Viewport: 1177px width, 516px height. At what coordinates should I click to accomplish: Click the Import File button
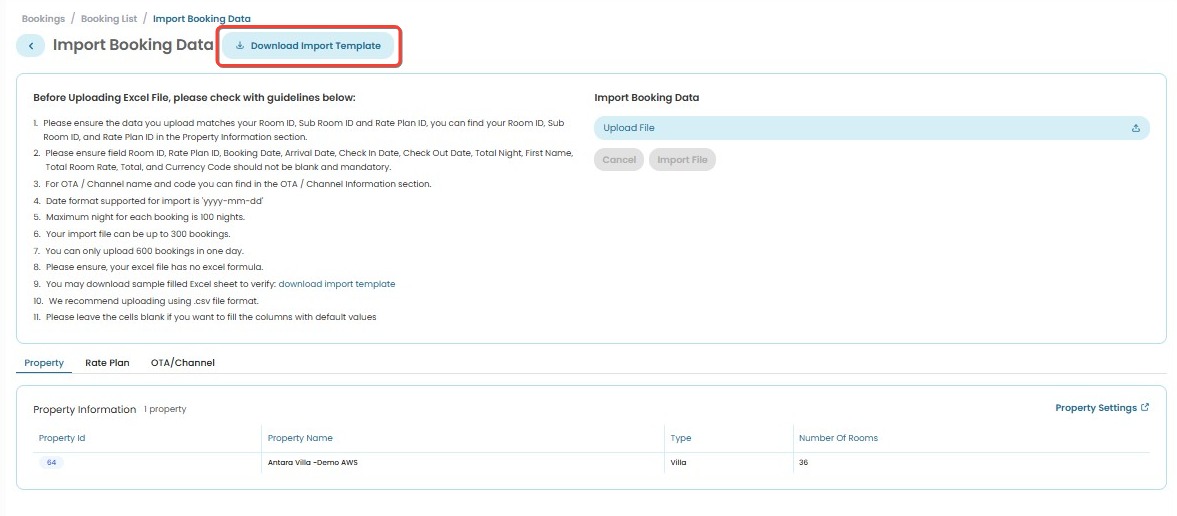[x=682, y=160]
